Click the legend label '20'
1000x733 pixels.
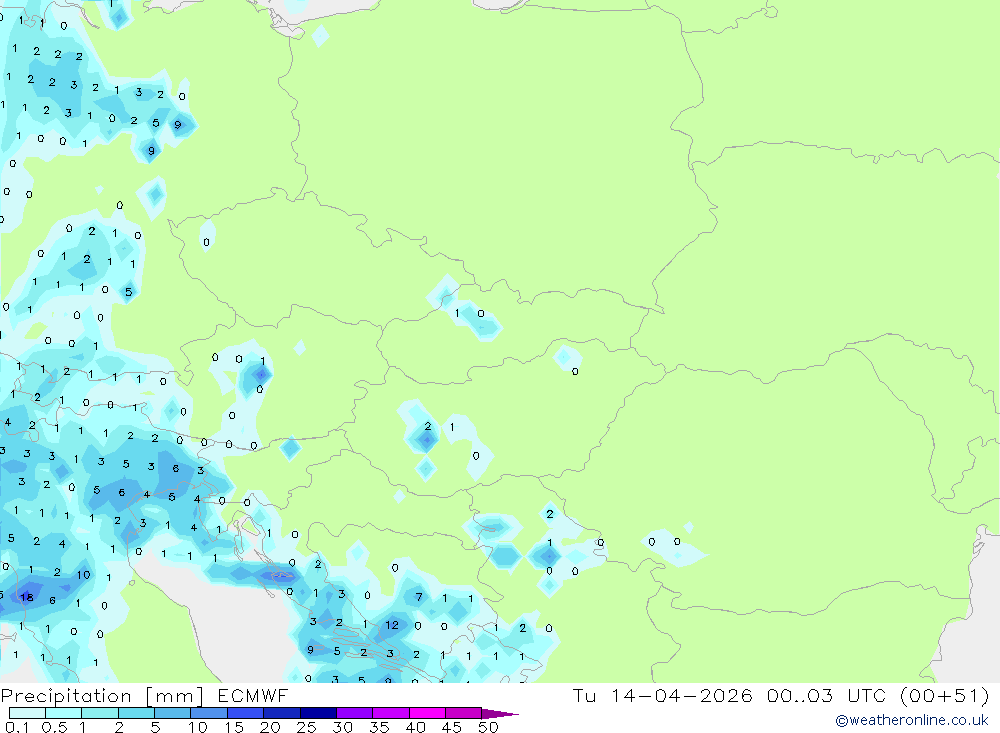pyautogui.click(x=270, y=727)
